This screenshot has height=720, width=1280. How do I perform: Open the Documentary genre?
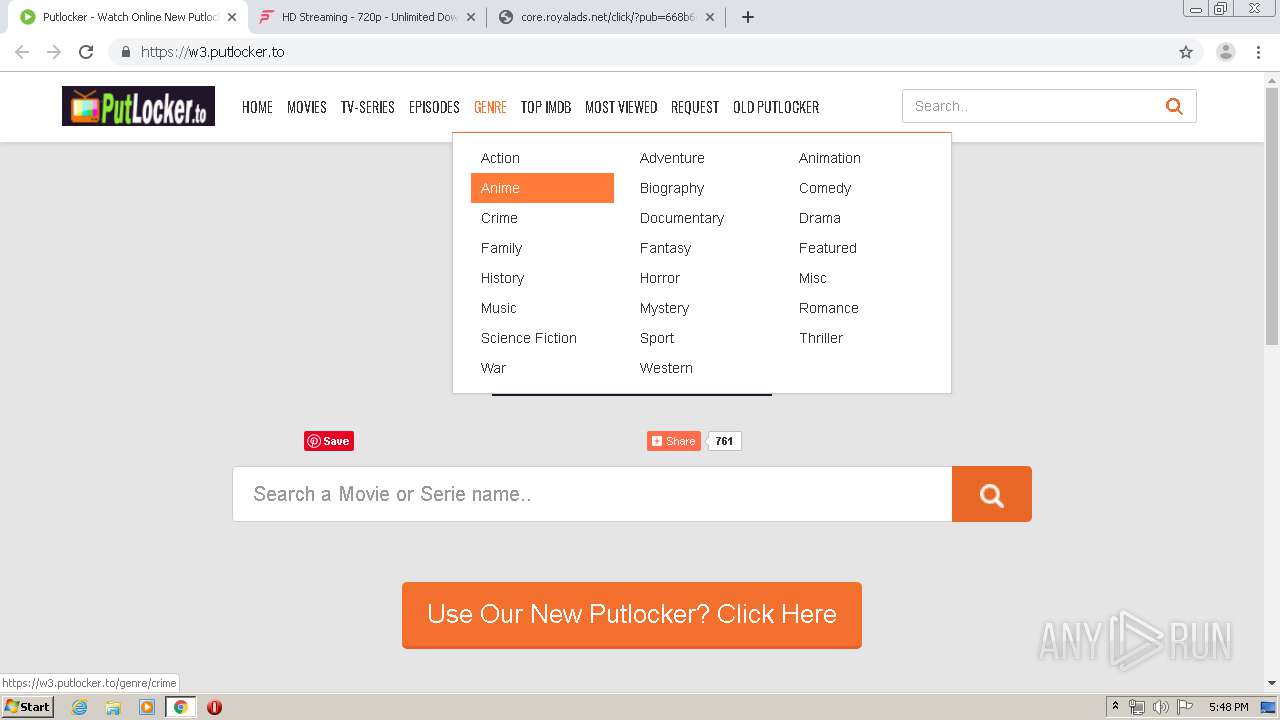[x=682, y=218]
